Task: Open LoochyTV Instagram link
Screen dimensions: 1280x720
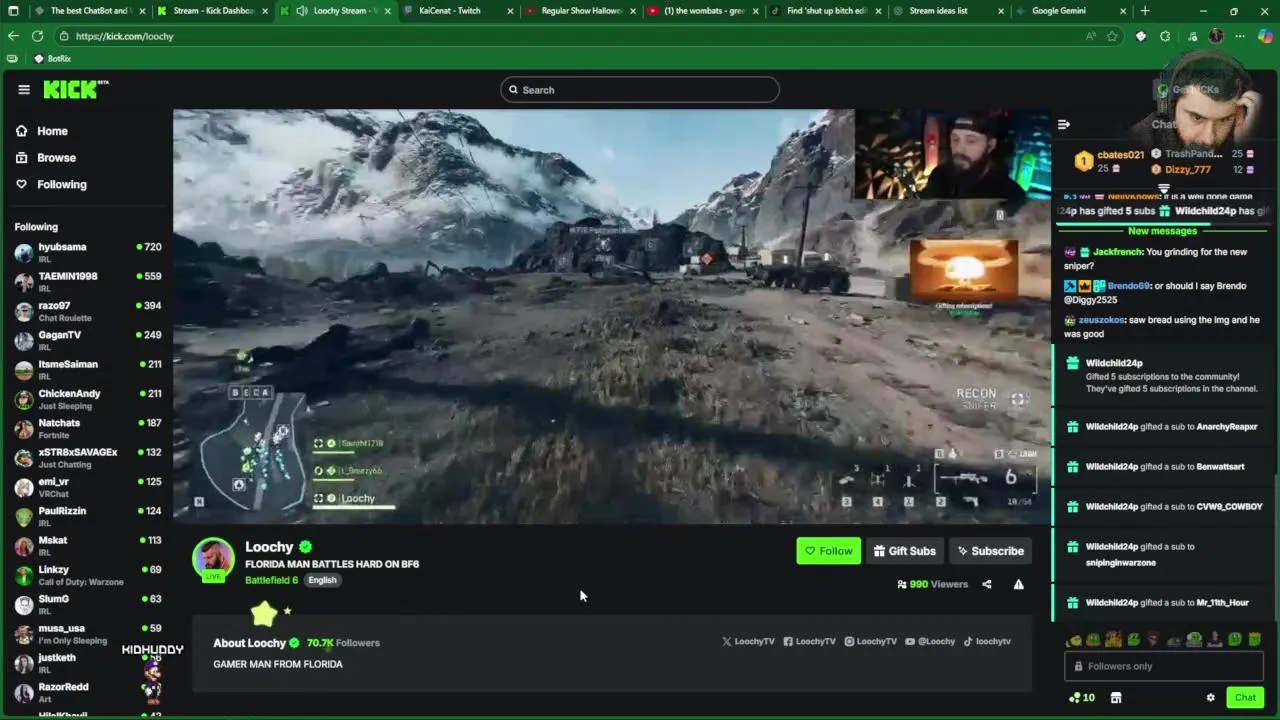Action: (870, 642)
